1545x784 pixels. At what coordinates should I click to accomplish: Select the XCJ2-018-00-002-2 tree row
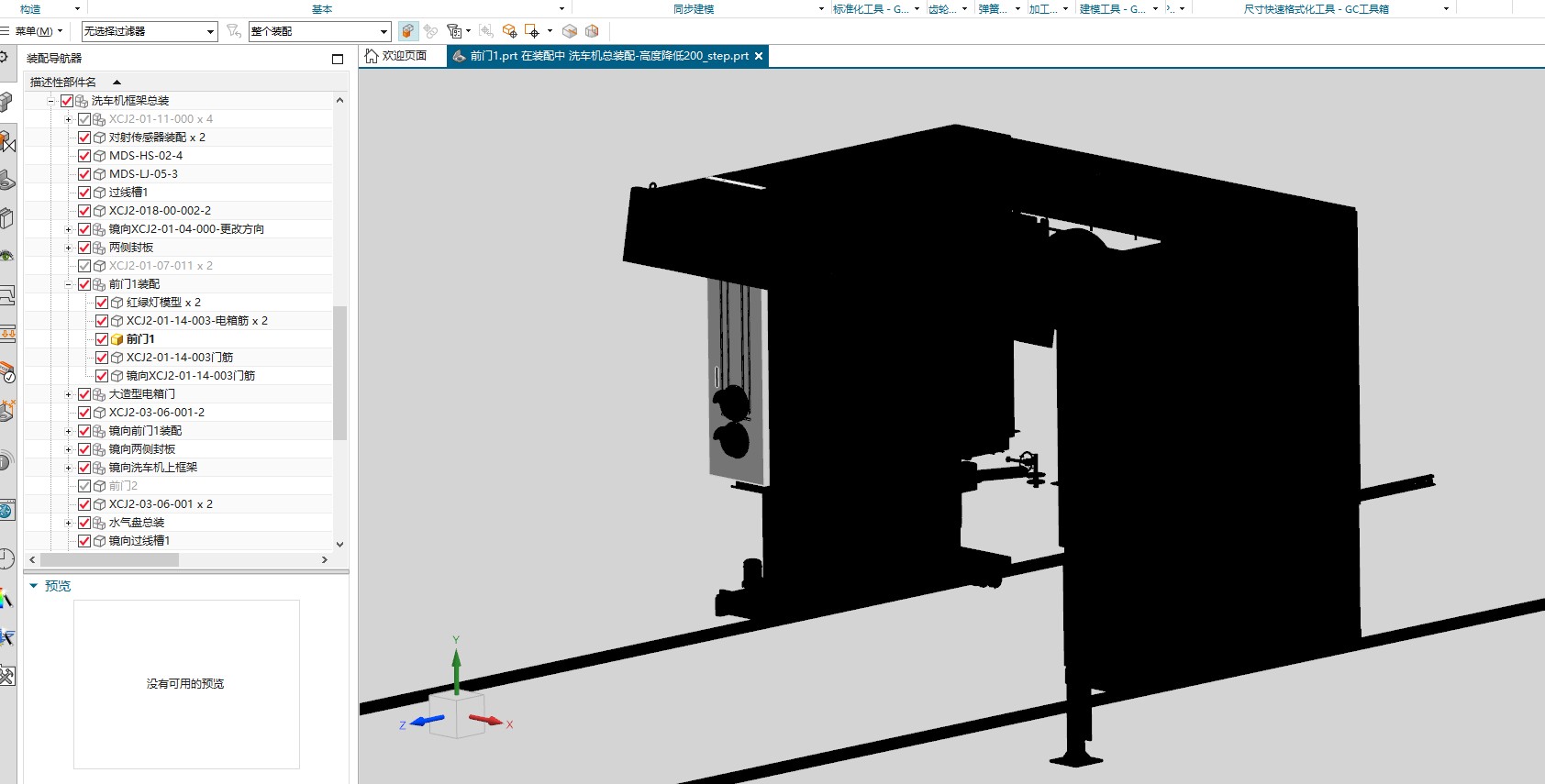(160, 211)
